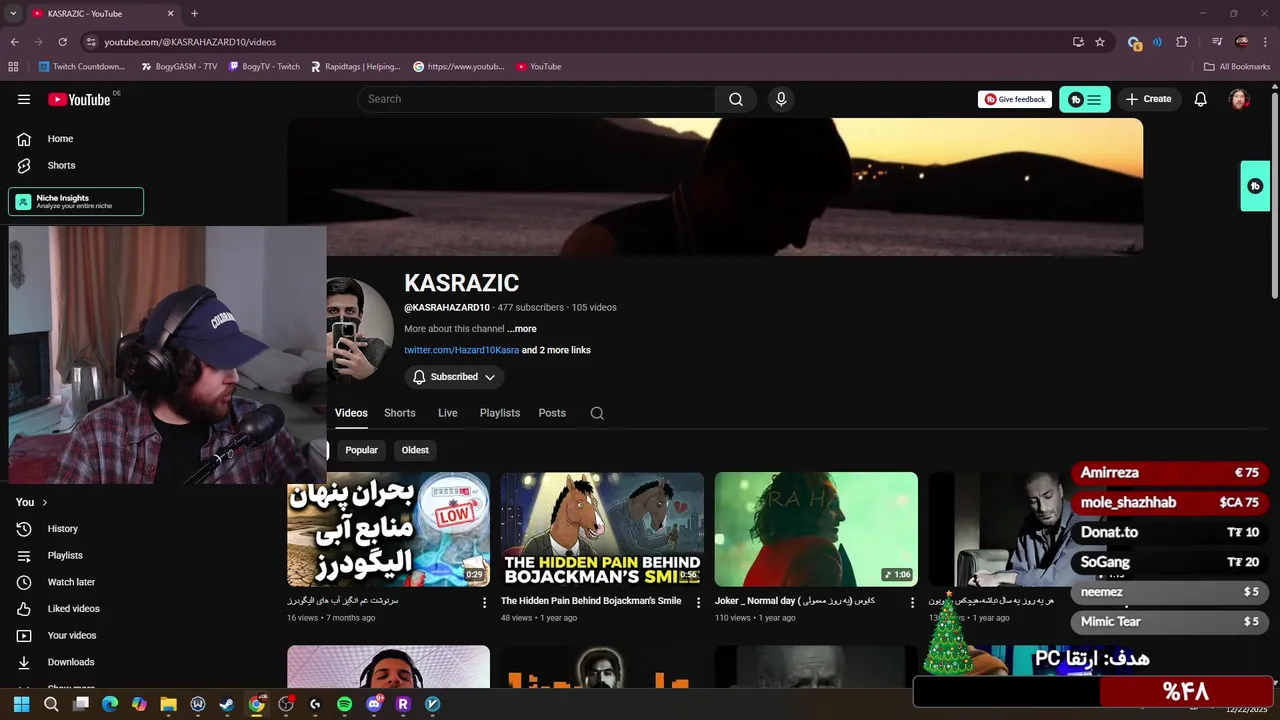Search within the channel magnifier icon
The width and height of the screenshot is (1280, 720).
coord(597,413)
